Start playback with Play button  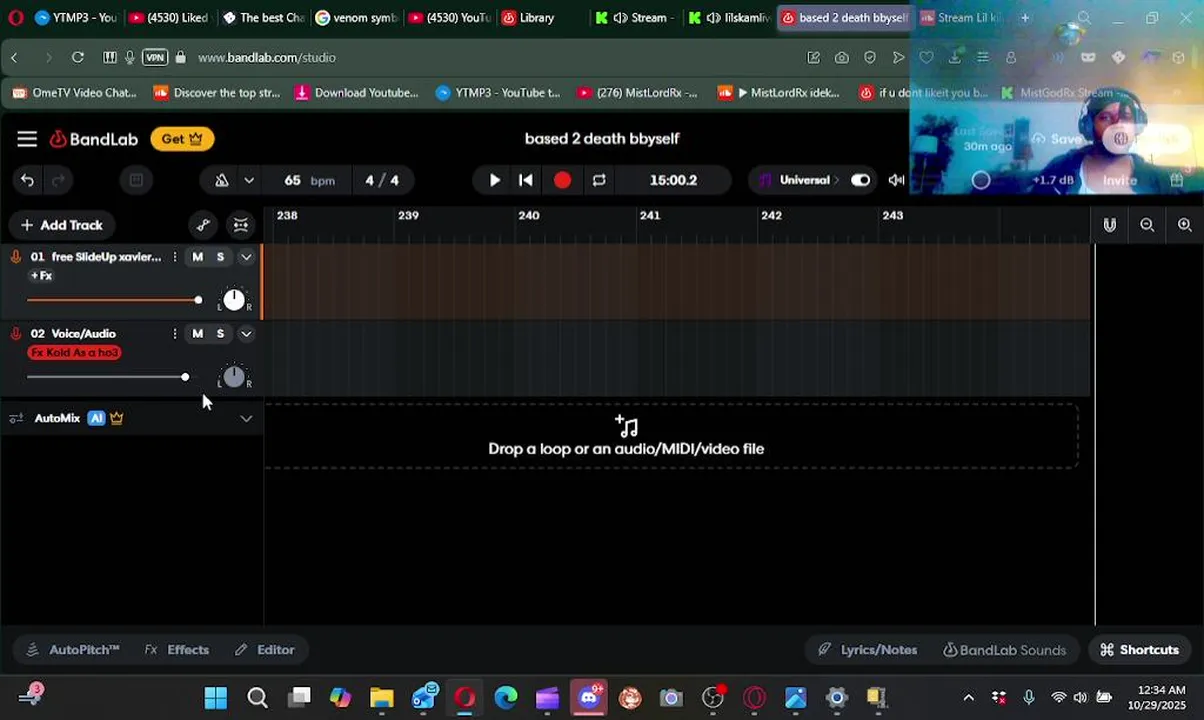pyautogui.click(x=494, y=180)
